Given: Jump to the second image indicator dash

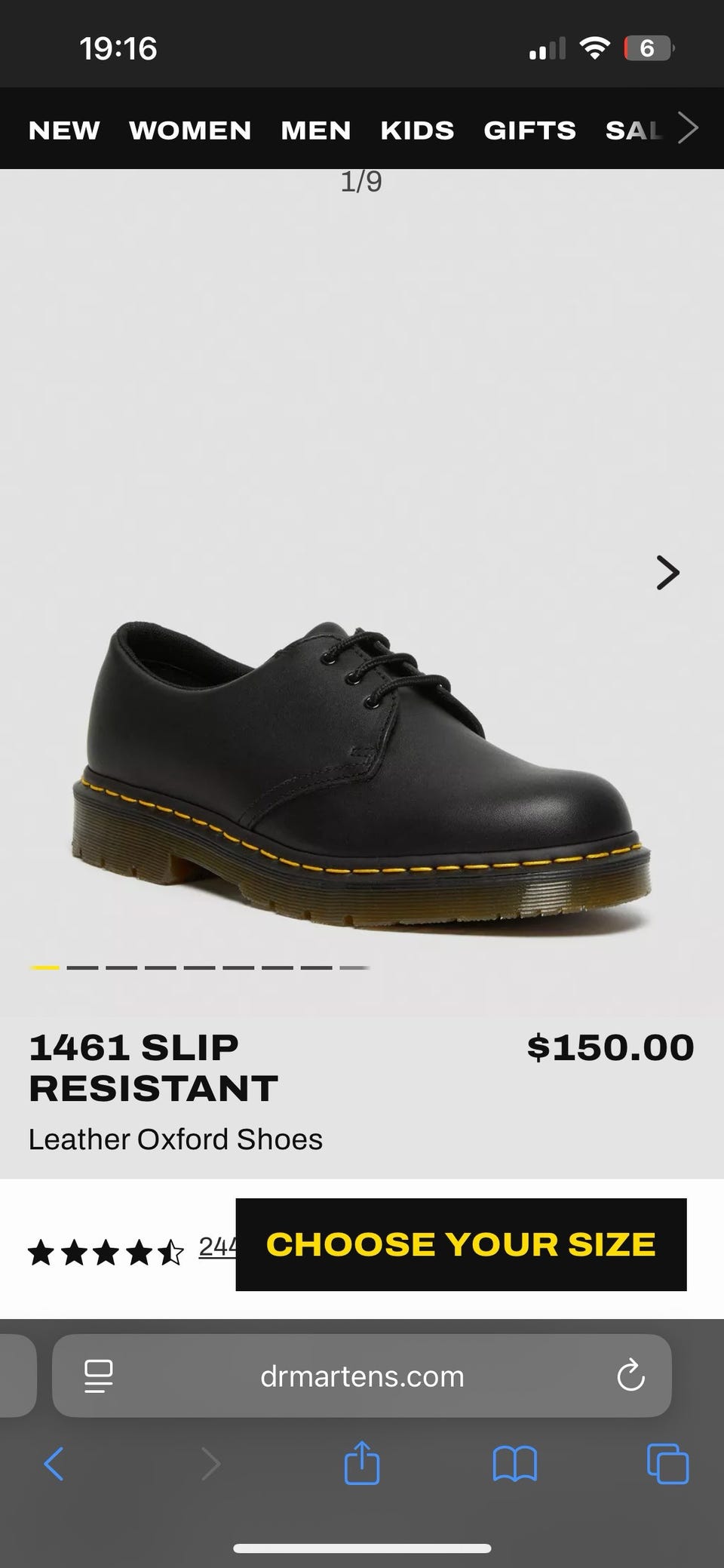Looking at the screenshot, I should click(82, 967).
